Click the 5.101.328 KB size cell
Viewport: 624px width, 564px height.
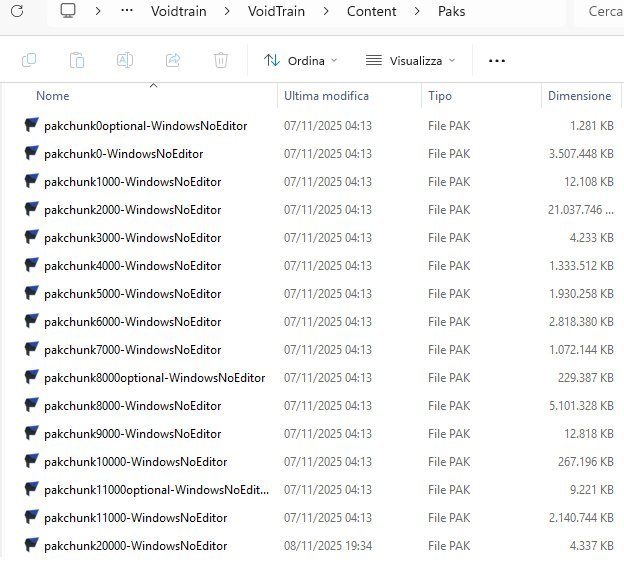coord(581,406)
